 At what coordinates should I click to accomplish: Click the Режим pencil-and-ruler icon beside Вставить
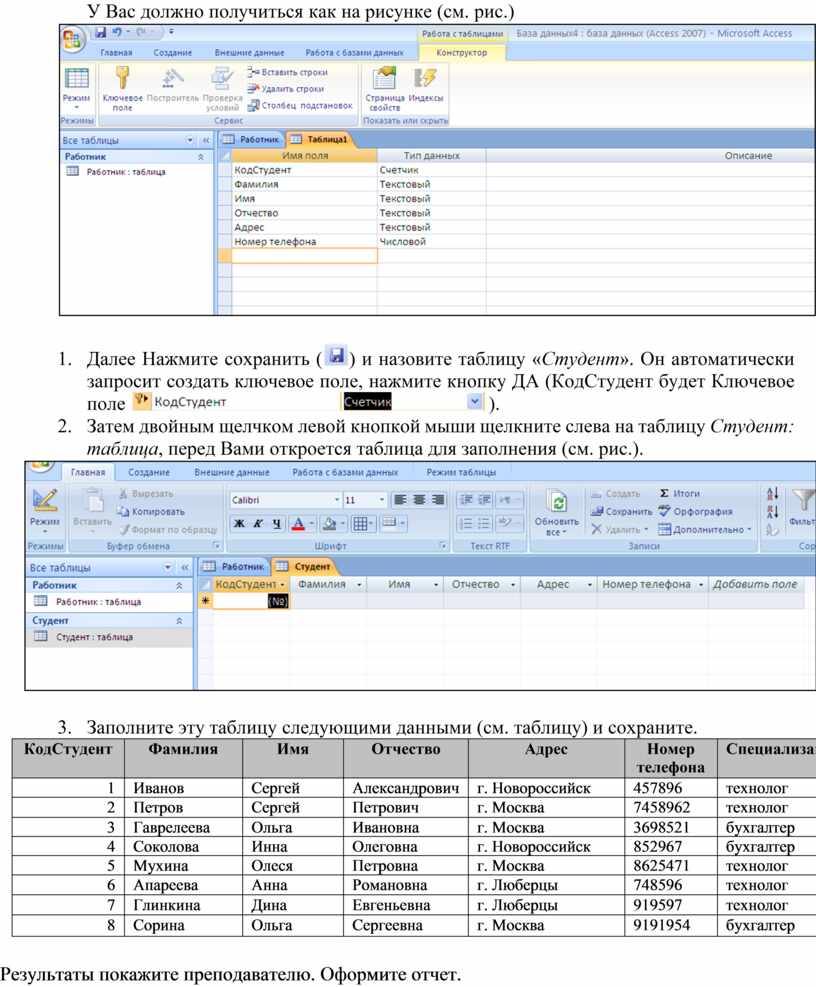pos(45,500)
